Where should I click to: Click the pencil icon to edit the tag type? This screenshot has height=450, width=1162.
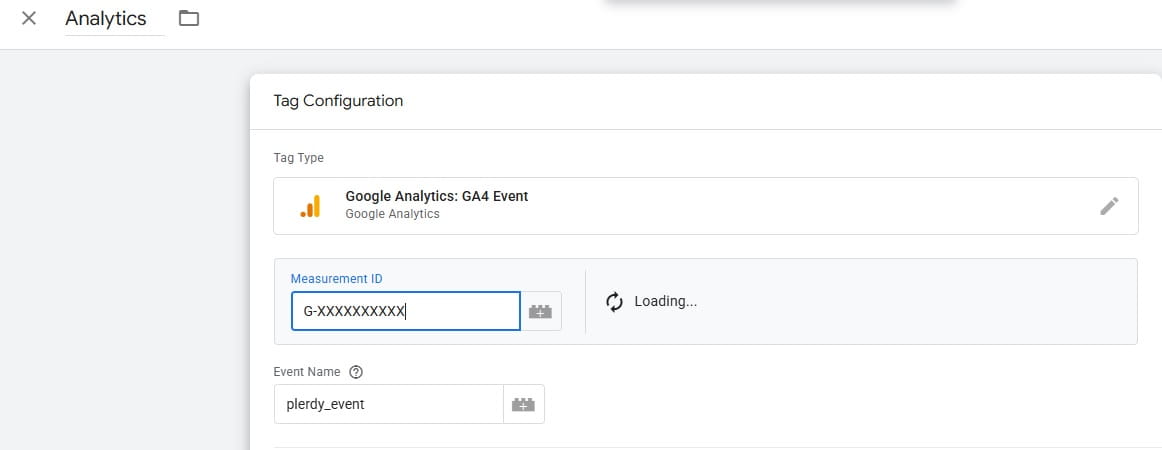(1109, 206)
